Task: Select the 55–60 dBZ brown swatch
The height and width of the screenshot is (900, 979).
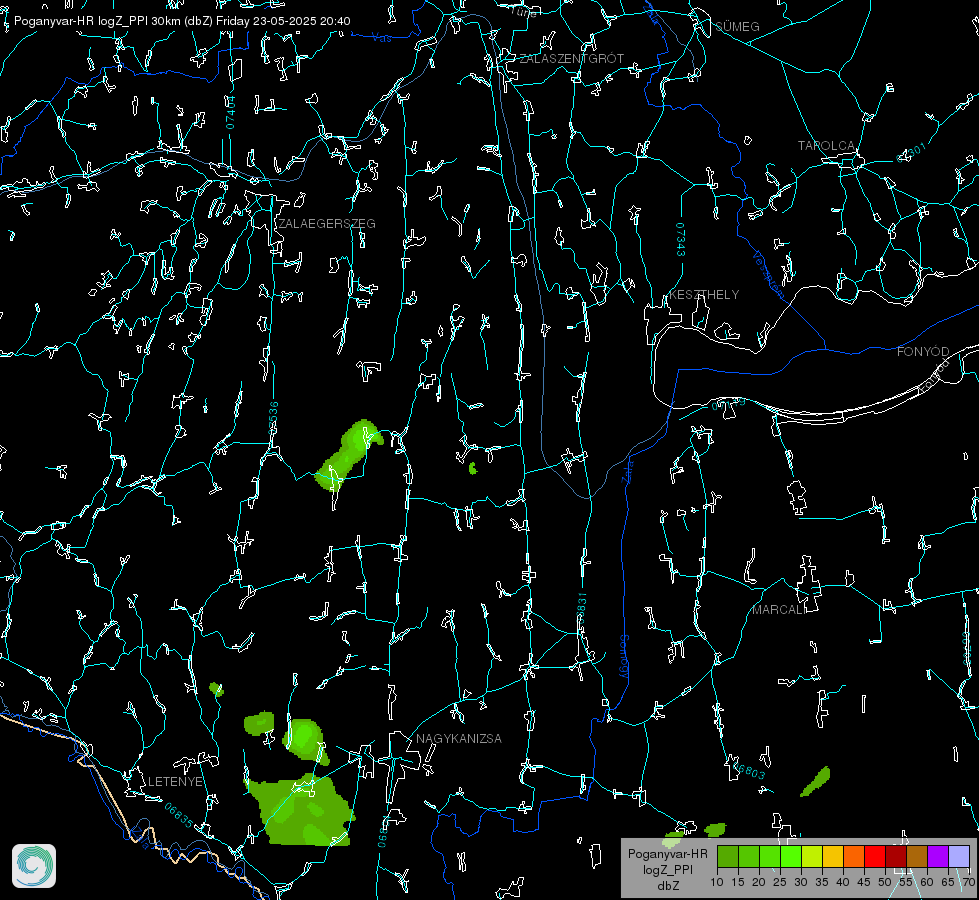Action: point(917,856)
